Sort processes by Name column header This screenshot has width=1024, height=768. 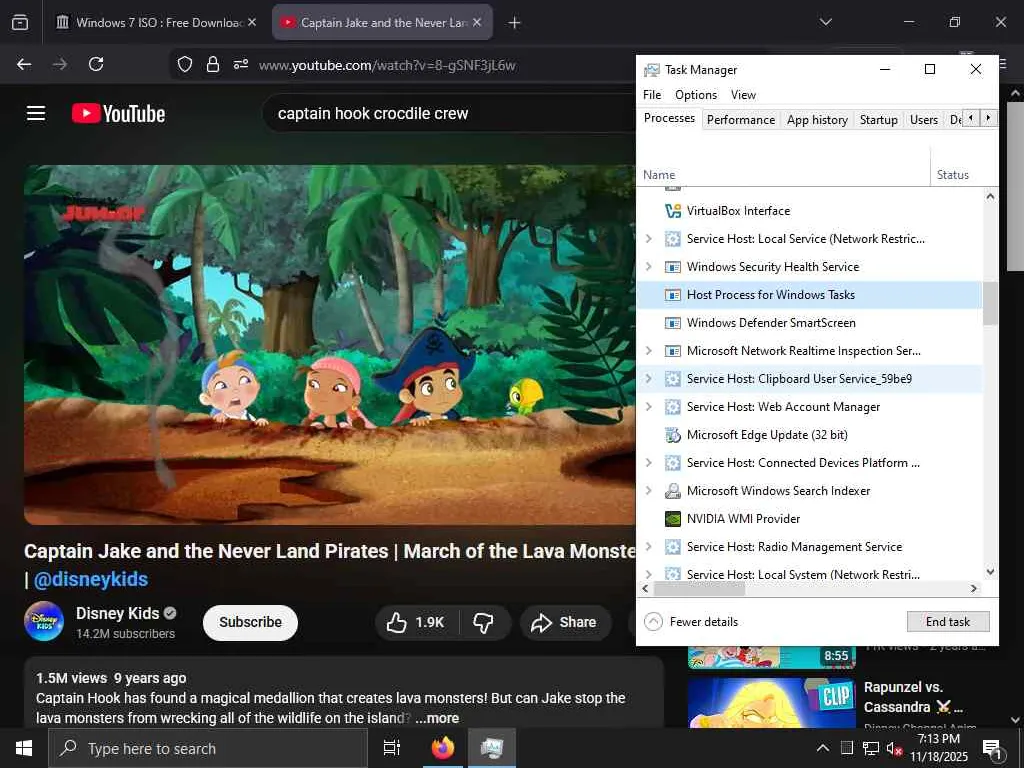click(783, 166)
